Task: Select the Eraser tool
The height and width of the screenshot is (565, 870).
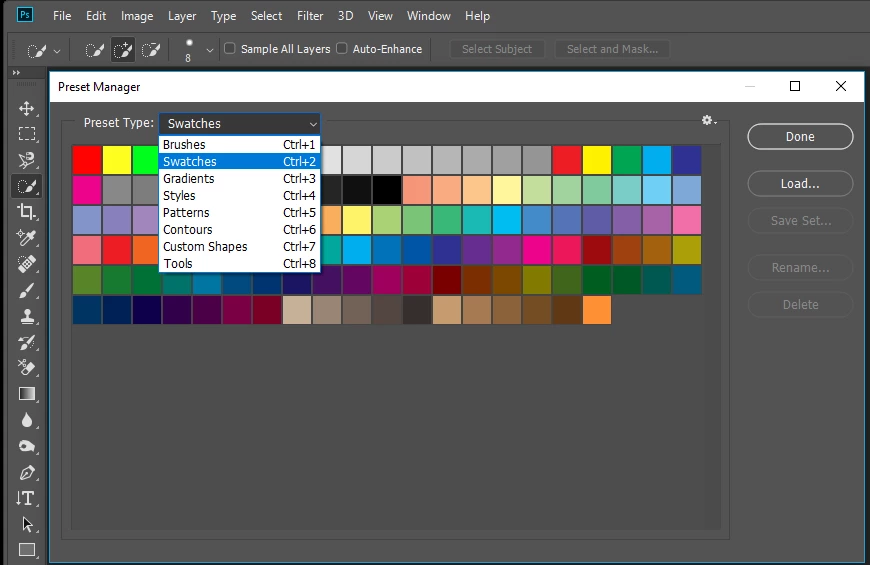Action: point(26,367)
